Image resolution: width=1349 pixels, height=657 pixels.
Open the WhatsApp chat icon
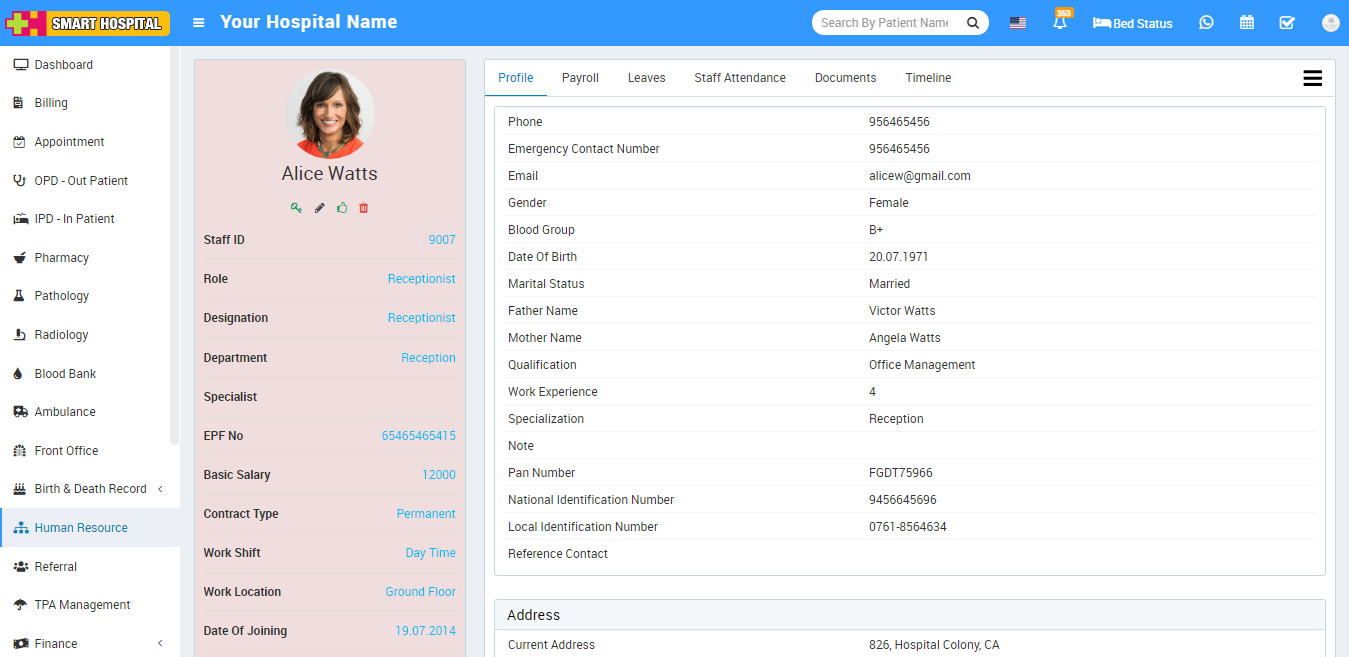1206,23
